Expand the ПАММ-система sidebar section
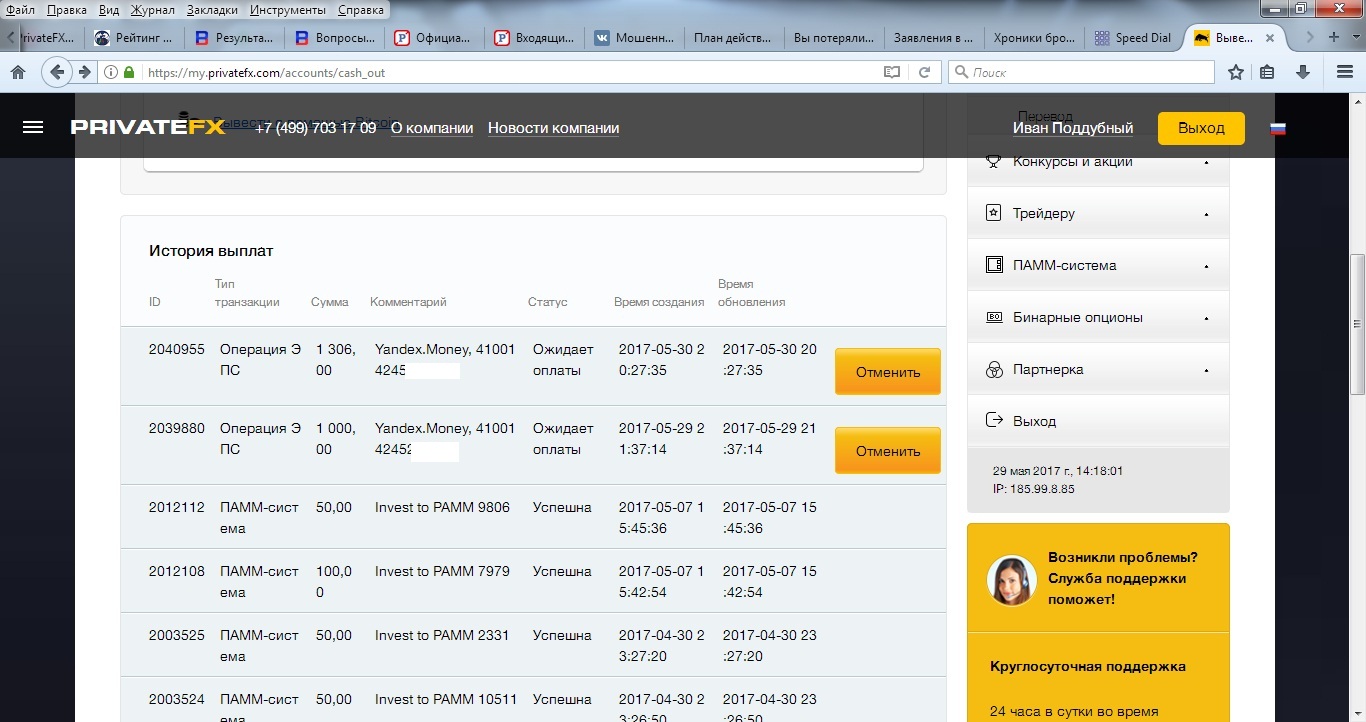The image size is (1366, 722). coord(1097,265)
